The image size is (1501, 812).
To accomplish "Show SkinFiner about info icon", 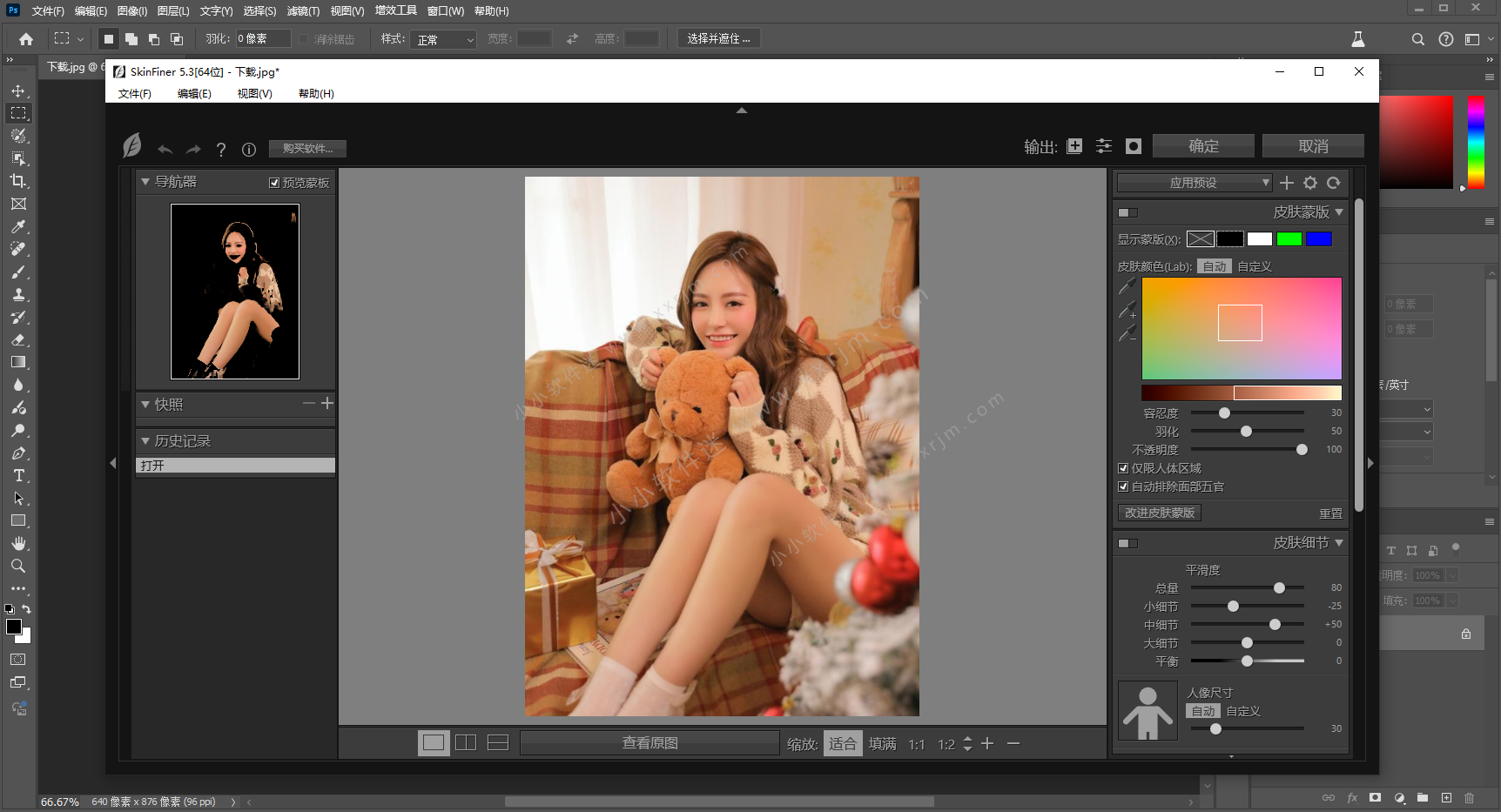I will click(249, 150).
